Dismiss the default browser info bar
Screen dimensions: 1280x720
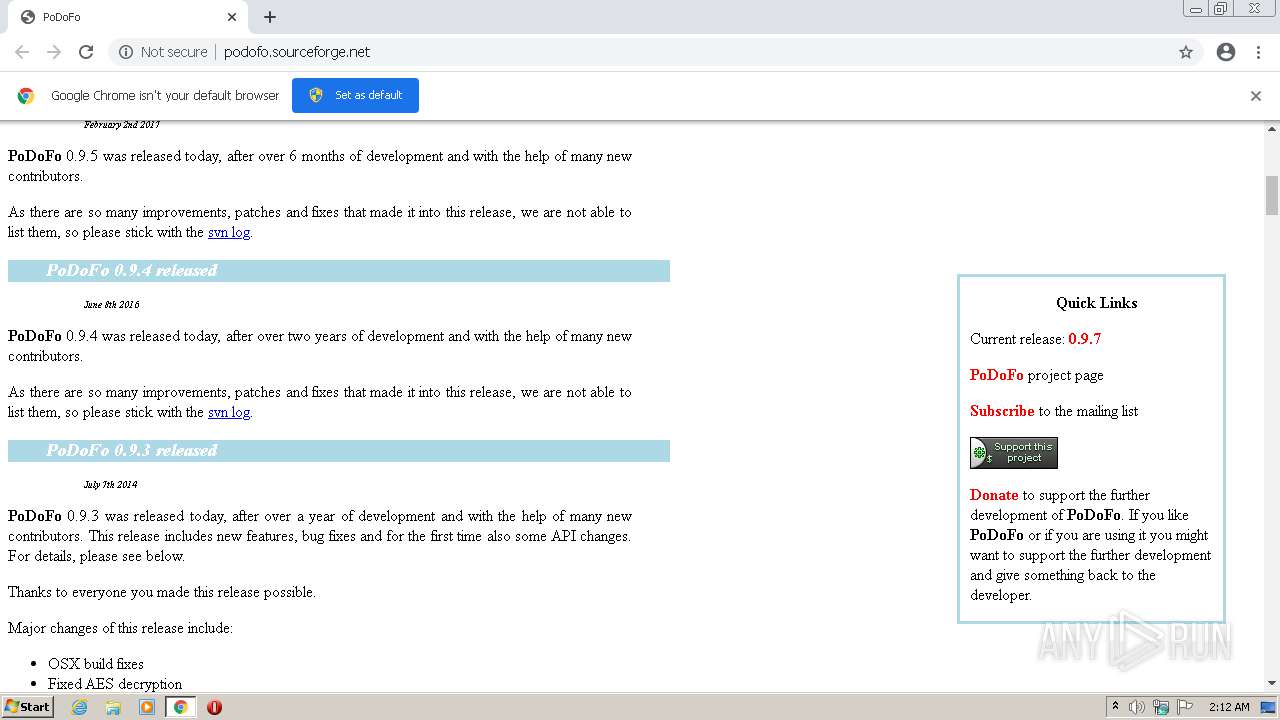click(x=1256, y=96)
